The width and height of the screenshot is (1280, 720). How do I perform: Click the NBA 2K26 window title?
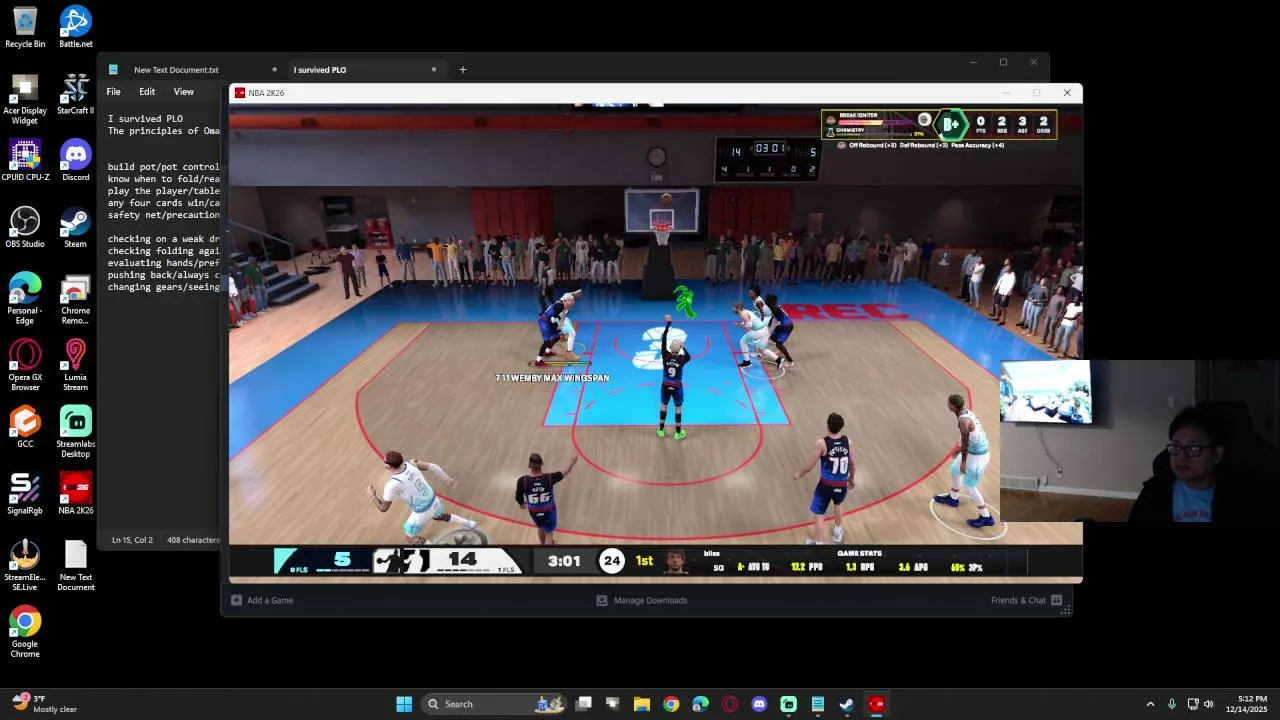(x=266, y=93)
